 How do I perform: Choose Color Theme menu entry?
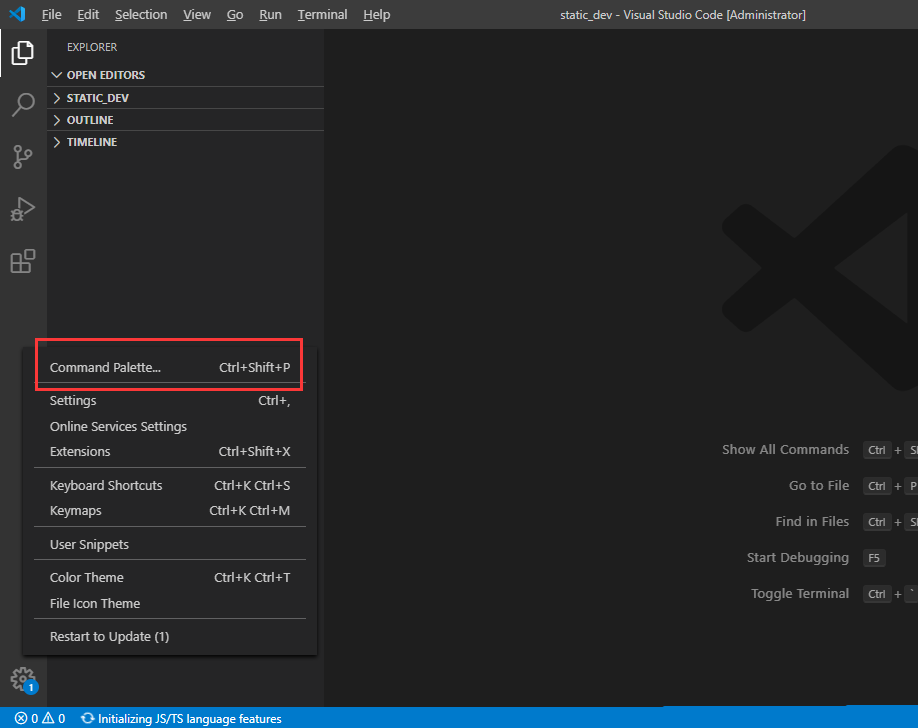pyautogui.click(x=170, y=577)
